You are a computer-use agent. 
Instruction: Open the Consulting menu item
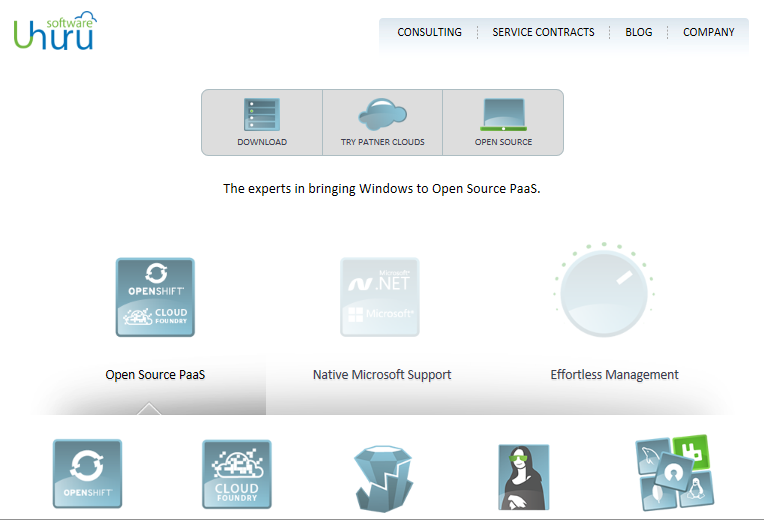tap(429, 32)
